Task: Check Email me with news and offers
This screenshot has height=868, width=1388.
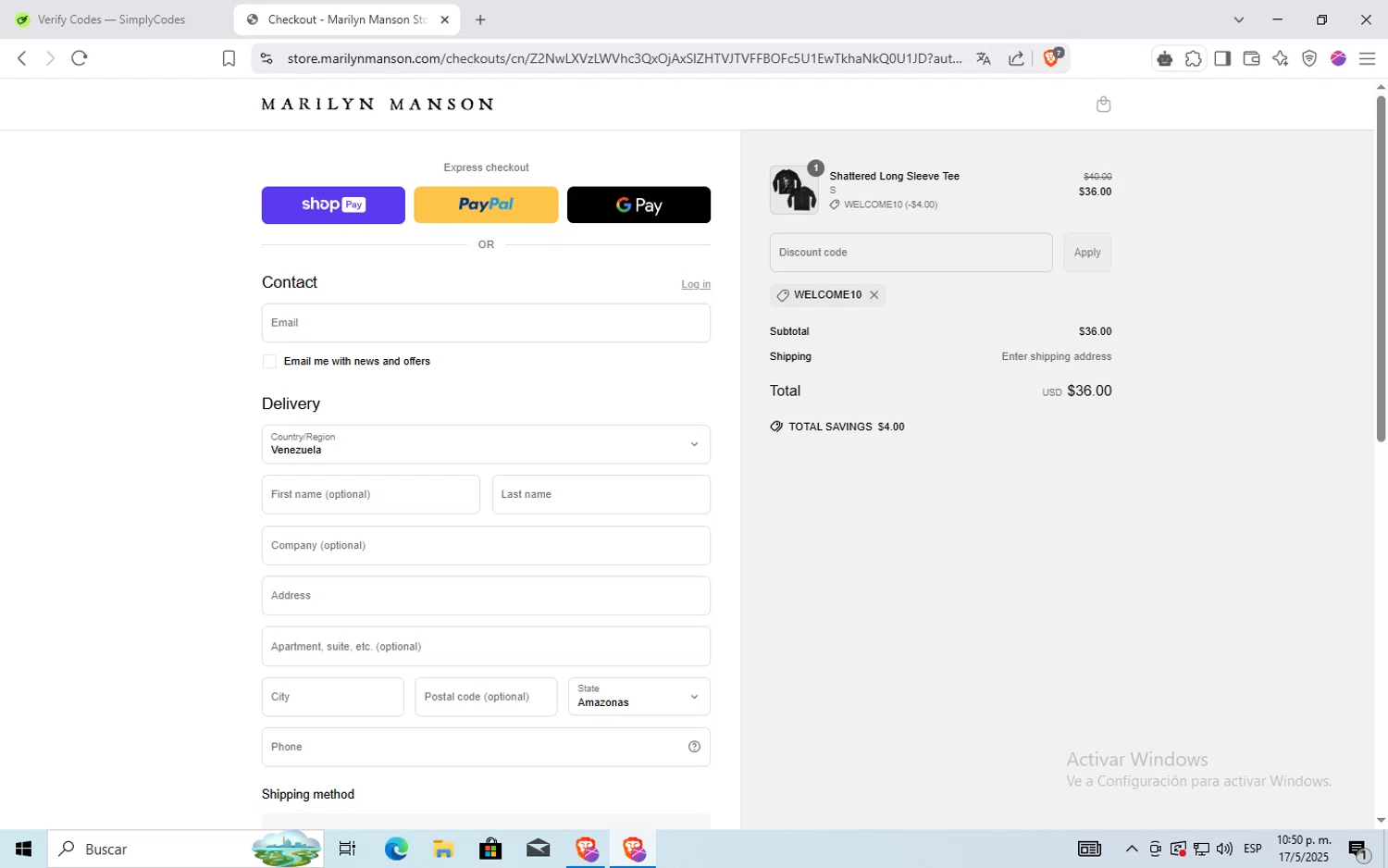Action: [269, 362]
